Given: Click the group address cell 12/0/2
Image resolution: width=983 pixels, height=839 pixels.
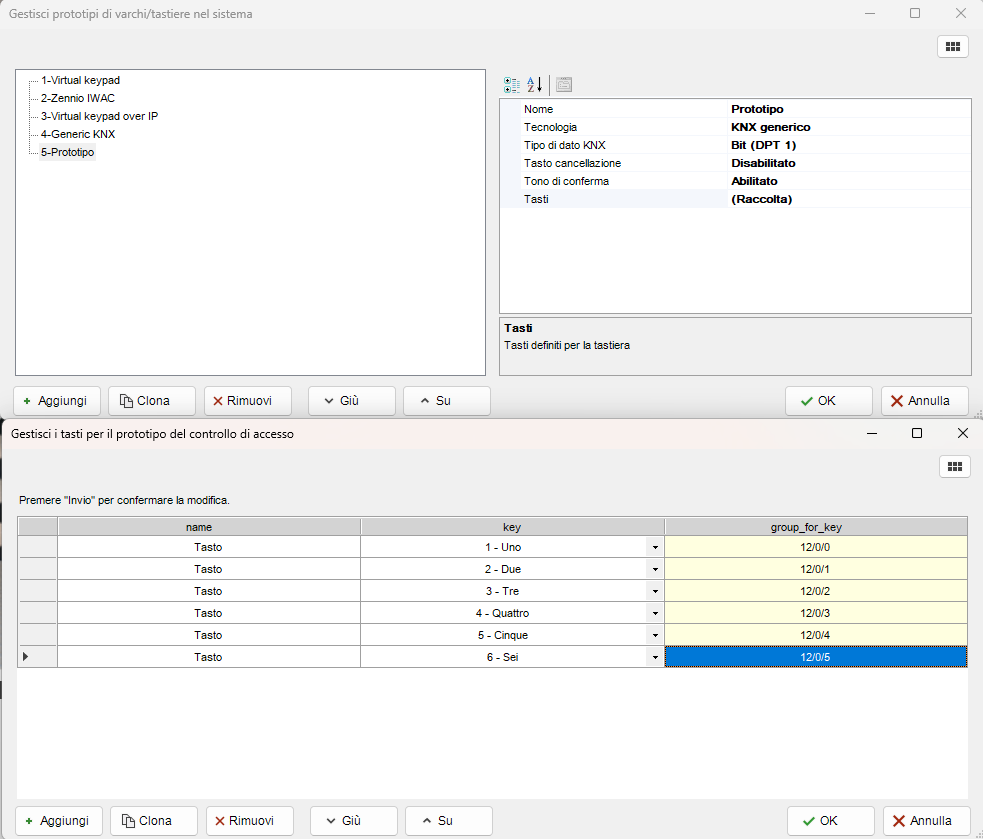Looking at the screenshot, I should pyautogui.click(x=815, y=591).
